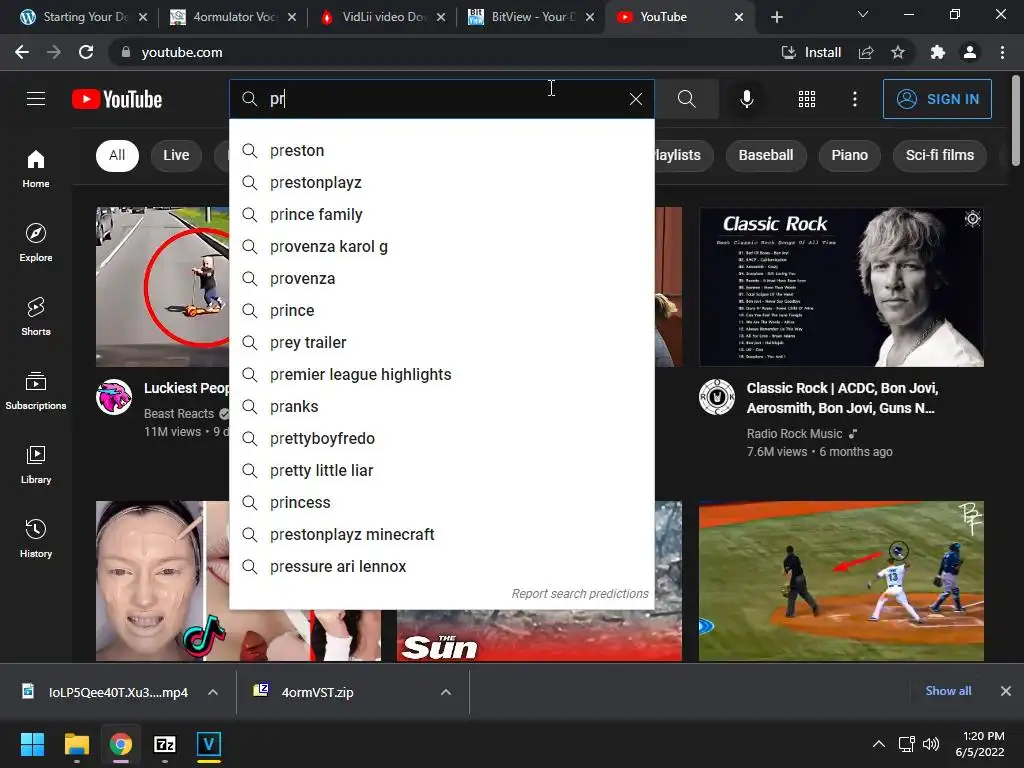Share this page icon in address bar
Image resolution: width=1024 pixels, height=768 pixels.
click(x=866, y=52)
